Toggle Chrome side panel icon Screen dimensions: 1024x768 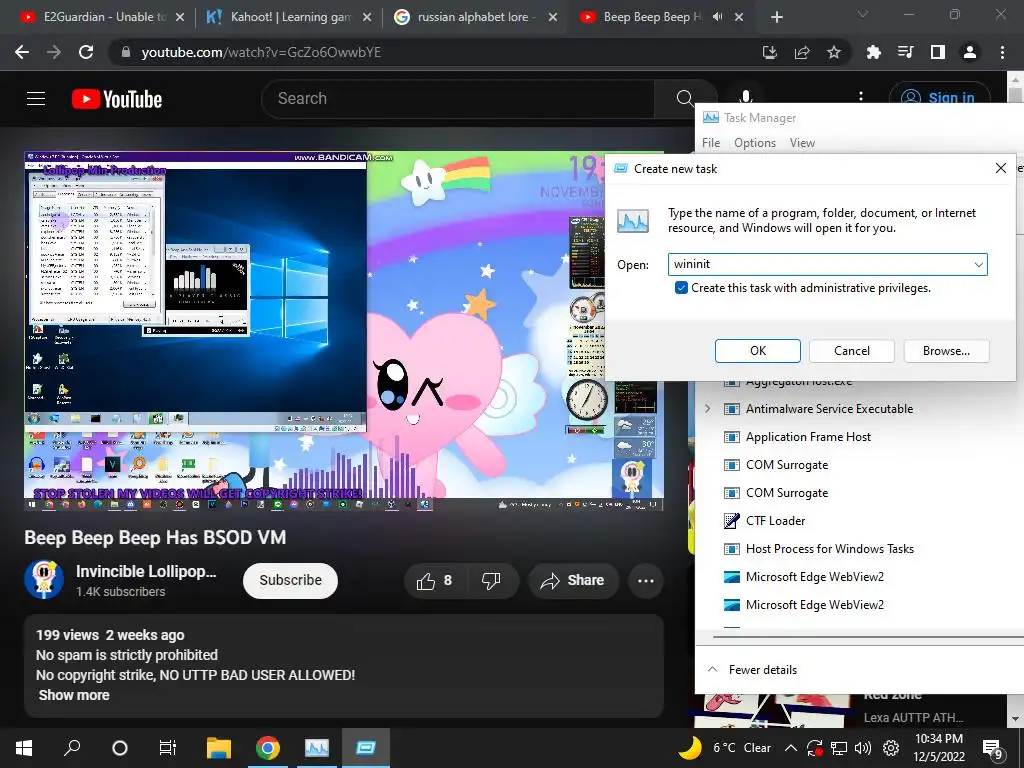click(x=938, y=52)
